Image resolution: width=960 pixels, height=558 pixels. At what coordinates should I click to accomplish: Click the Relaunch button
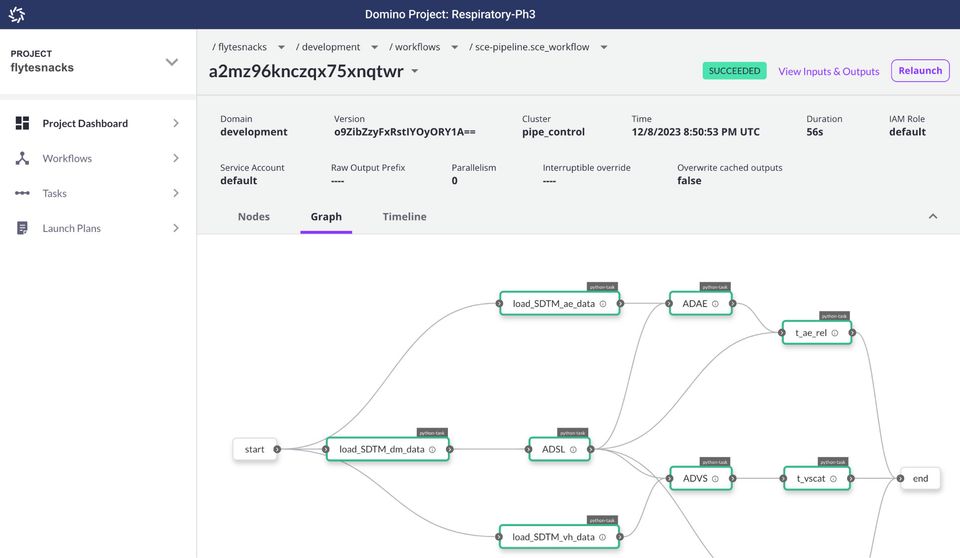click(x=920, y=70)
